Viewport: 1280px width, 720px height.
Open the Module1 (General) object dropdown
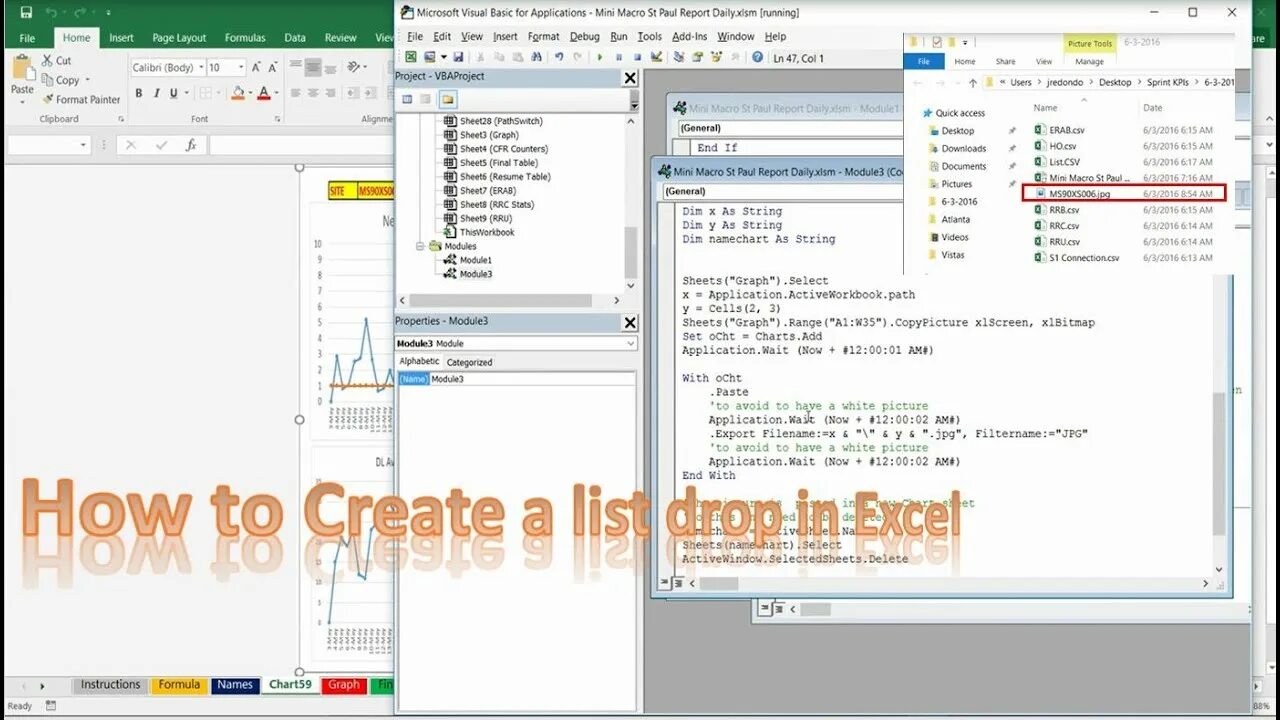(790, 128)
